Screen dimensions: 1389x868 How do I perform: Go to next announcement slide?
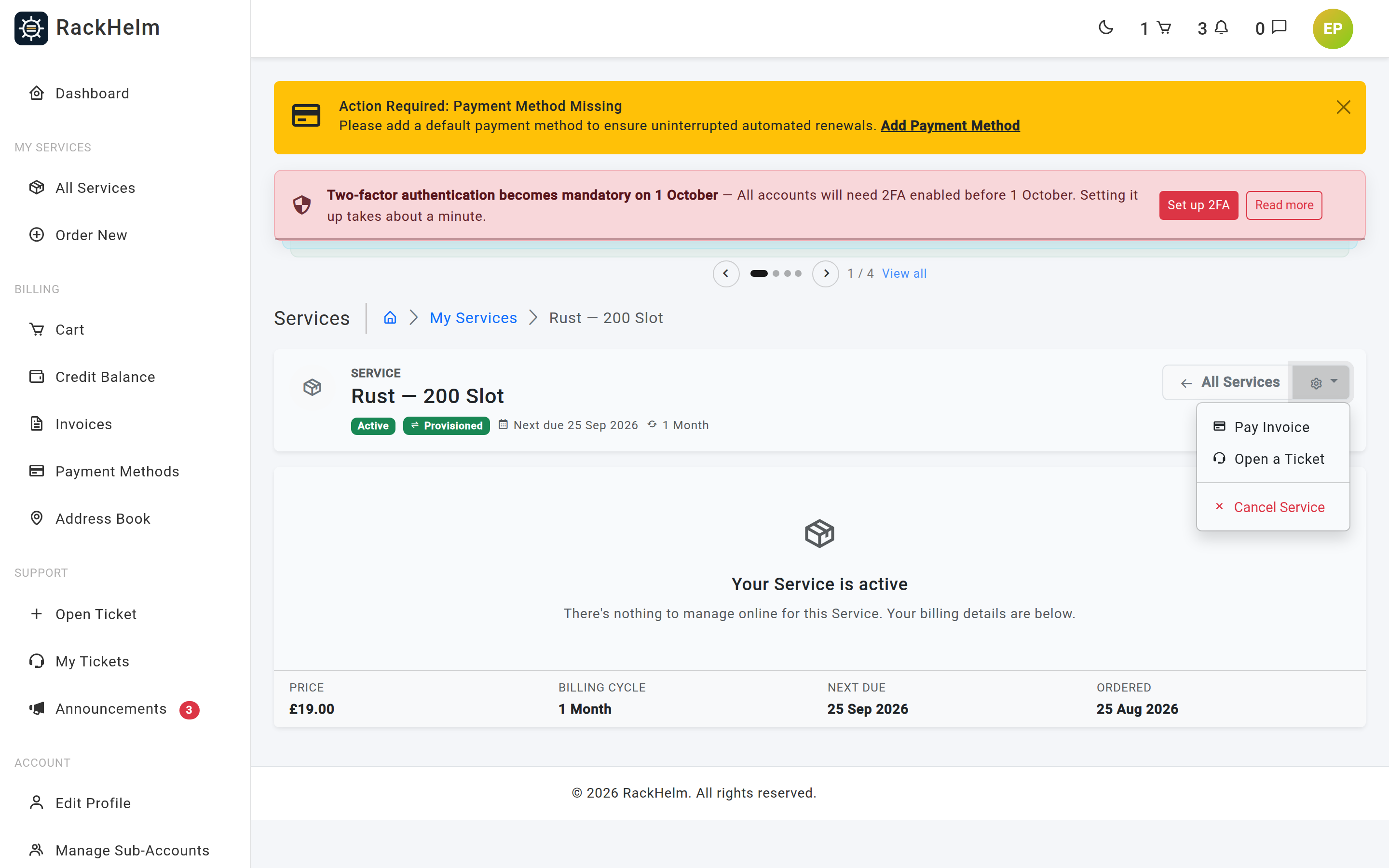tap(825, 273)
